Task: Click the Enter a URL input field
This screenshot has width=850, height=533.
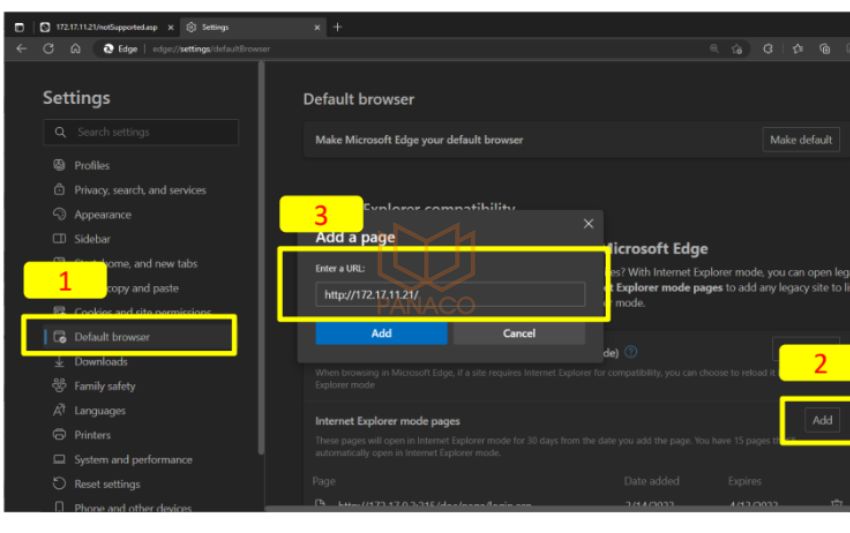Action: (450, 294)
